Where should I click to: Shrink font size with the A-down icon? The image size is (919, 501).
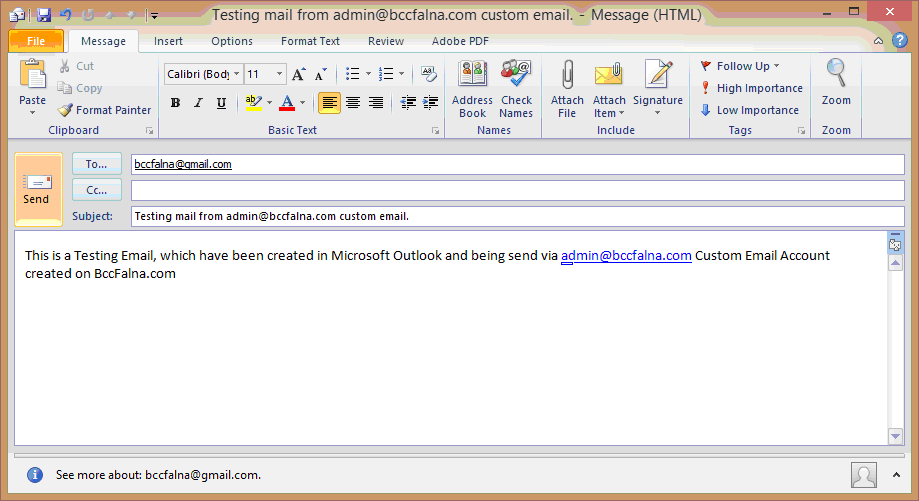pos(320,74)
